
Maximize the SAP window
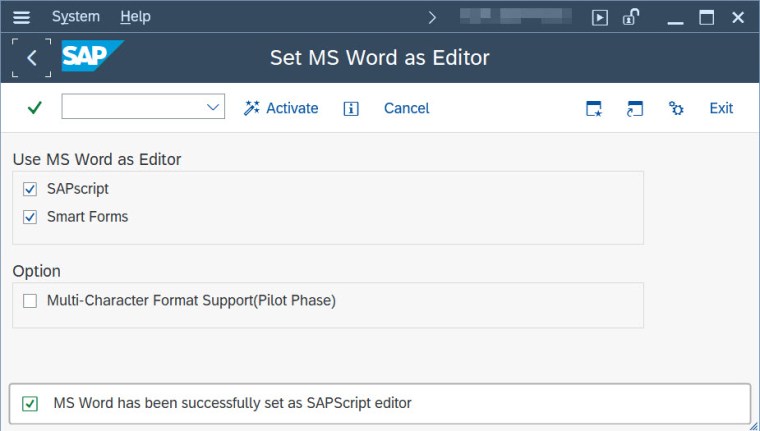[707, 17]
